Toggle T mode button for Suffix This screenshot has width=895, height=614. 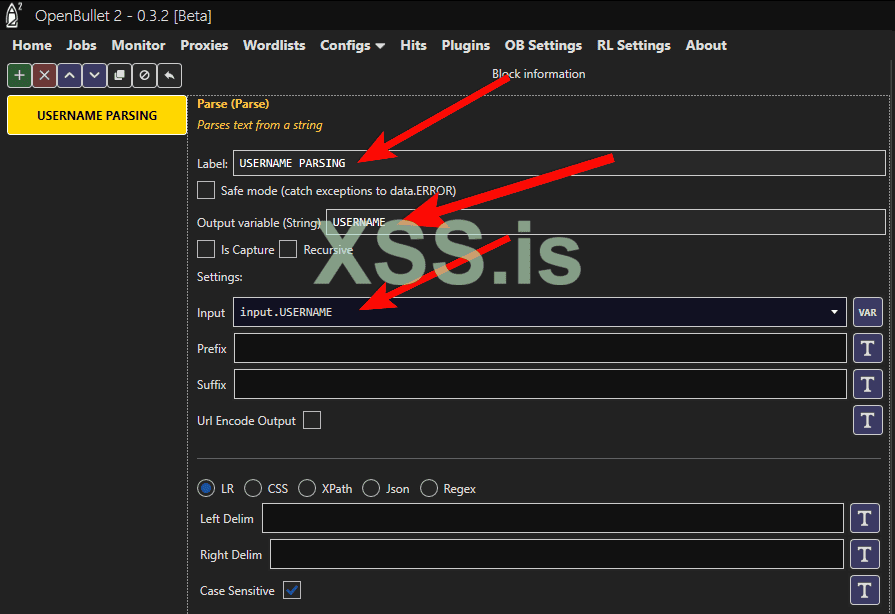click(868, 384)
